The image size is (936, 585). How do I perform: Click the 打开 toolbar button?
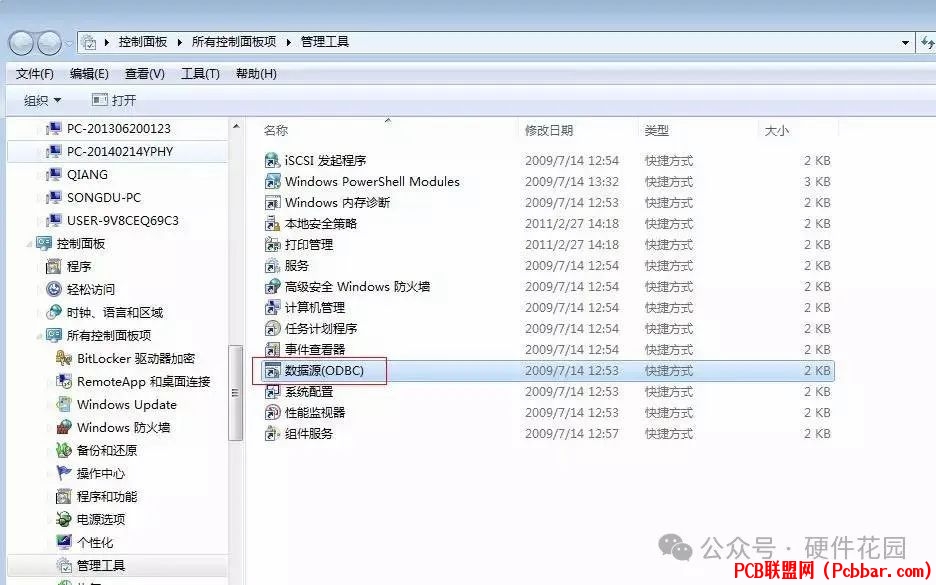coord(113,100)
